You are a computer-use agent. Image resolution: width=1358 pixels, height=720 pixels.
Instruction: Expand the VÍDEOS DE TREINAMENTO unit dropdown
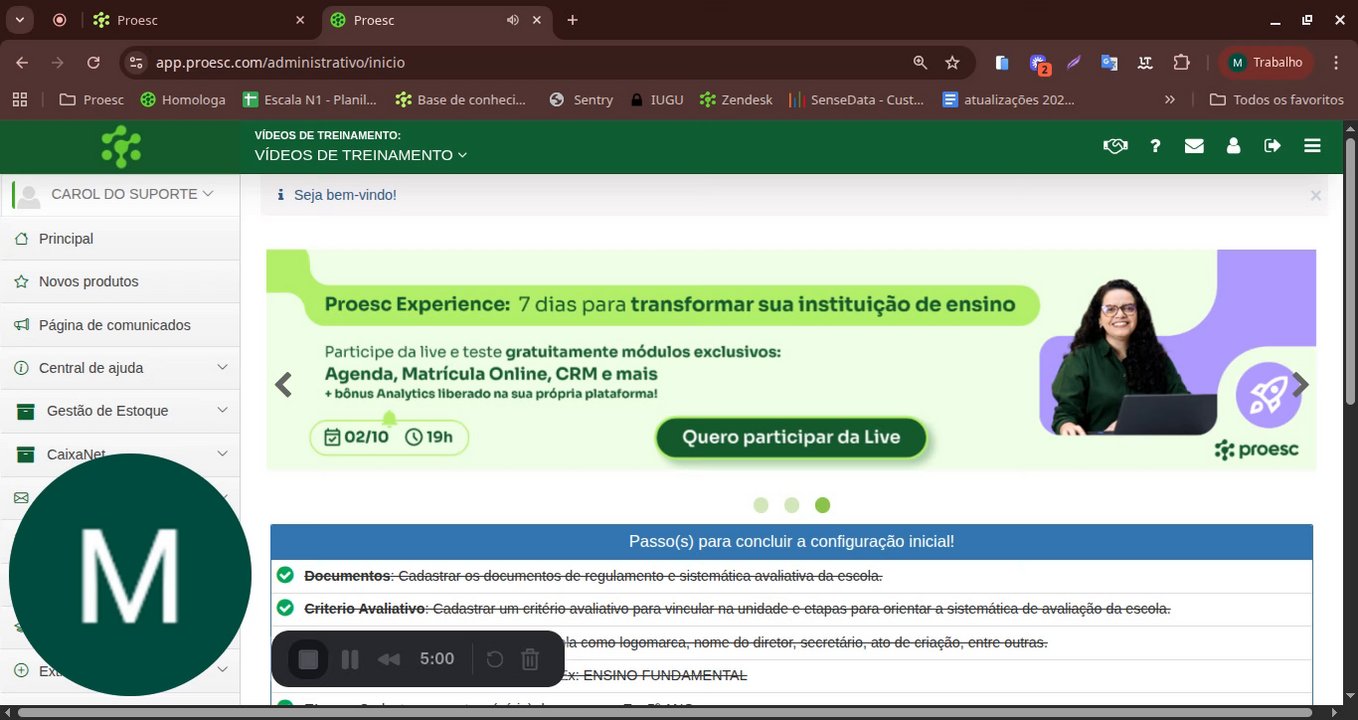pyautogui.click(x=361, y=155)
